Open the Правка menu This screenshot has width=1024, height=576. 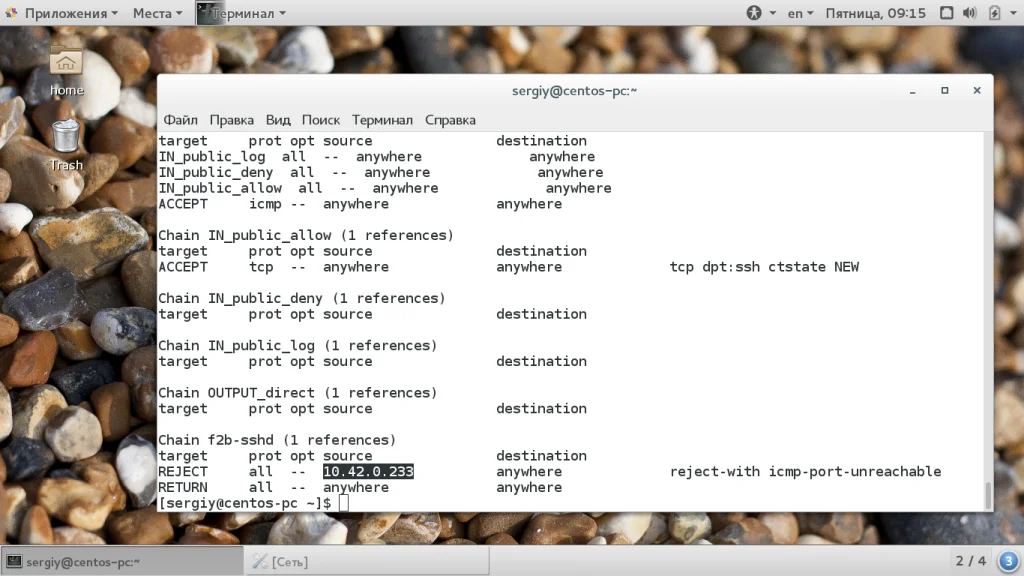coord(231,119)
